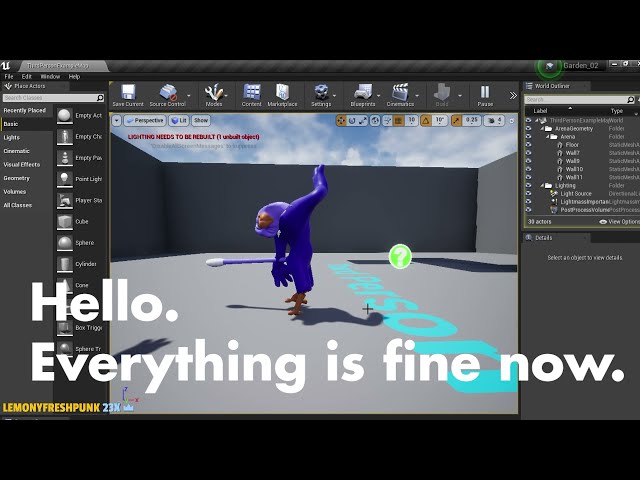Collapse the Lighting folder tree arrow
The height and width of the screenshot is (480, 640).
pos(542,185)
